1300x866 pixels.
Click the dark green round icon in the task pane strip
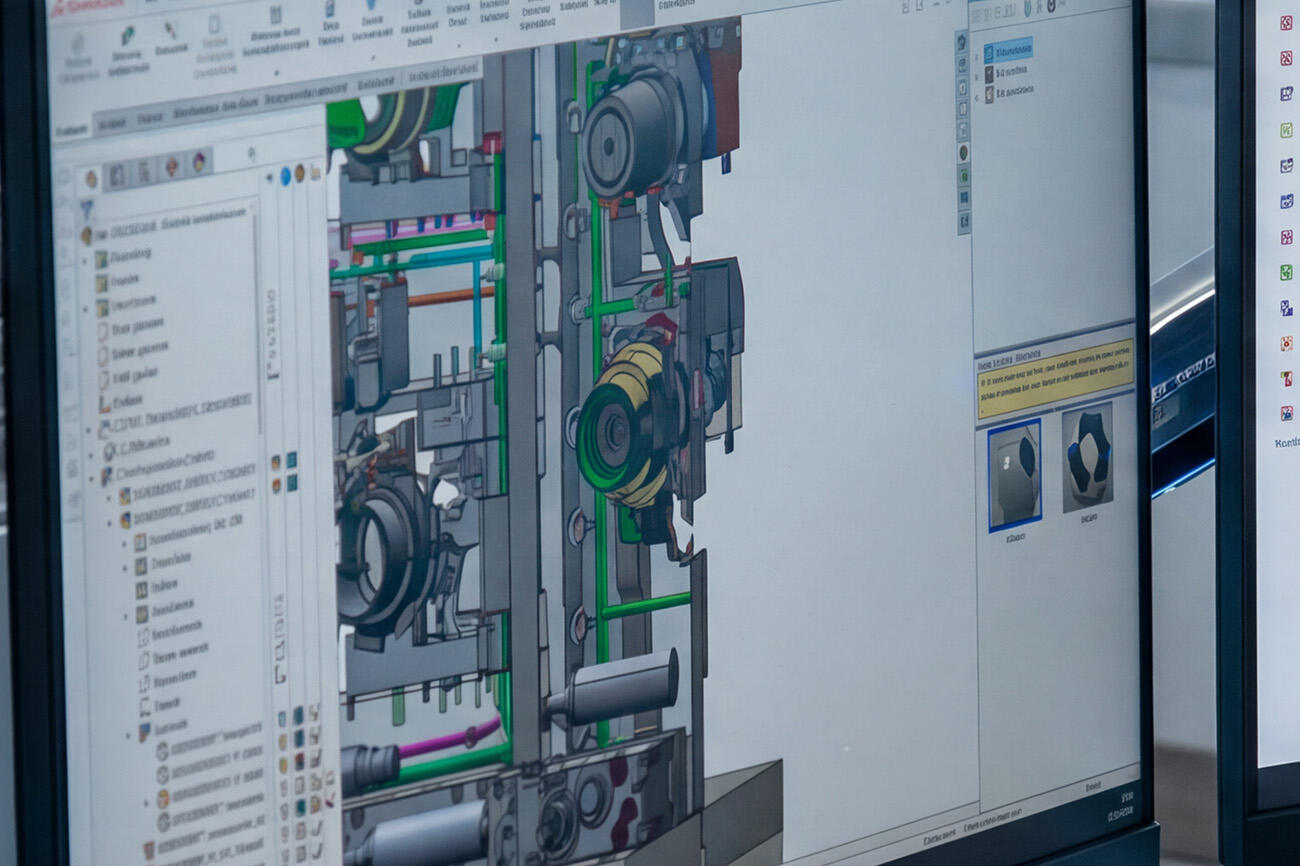click(x=963, y=152)
